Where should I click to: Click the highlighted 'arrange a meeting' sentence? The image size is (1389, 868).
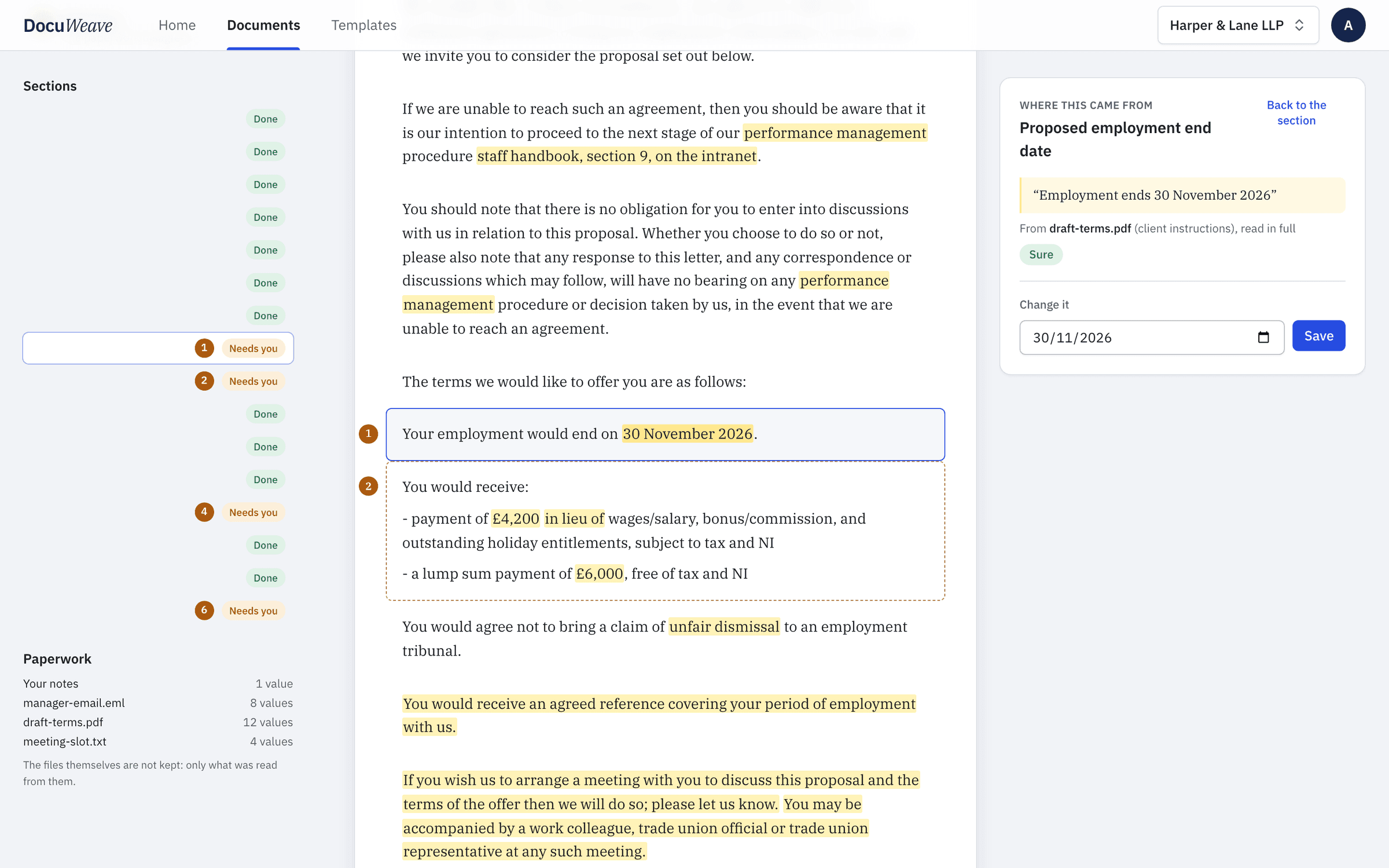660,792
